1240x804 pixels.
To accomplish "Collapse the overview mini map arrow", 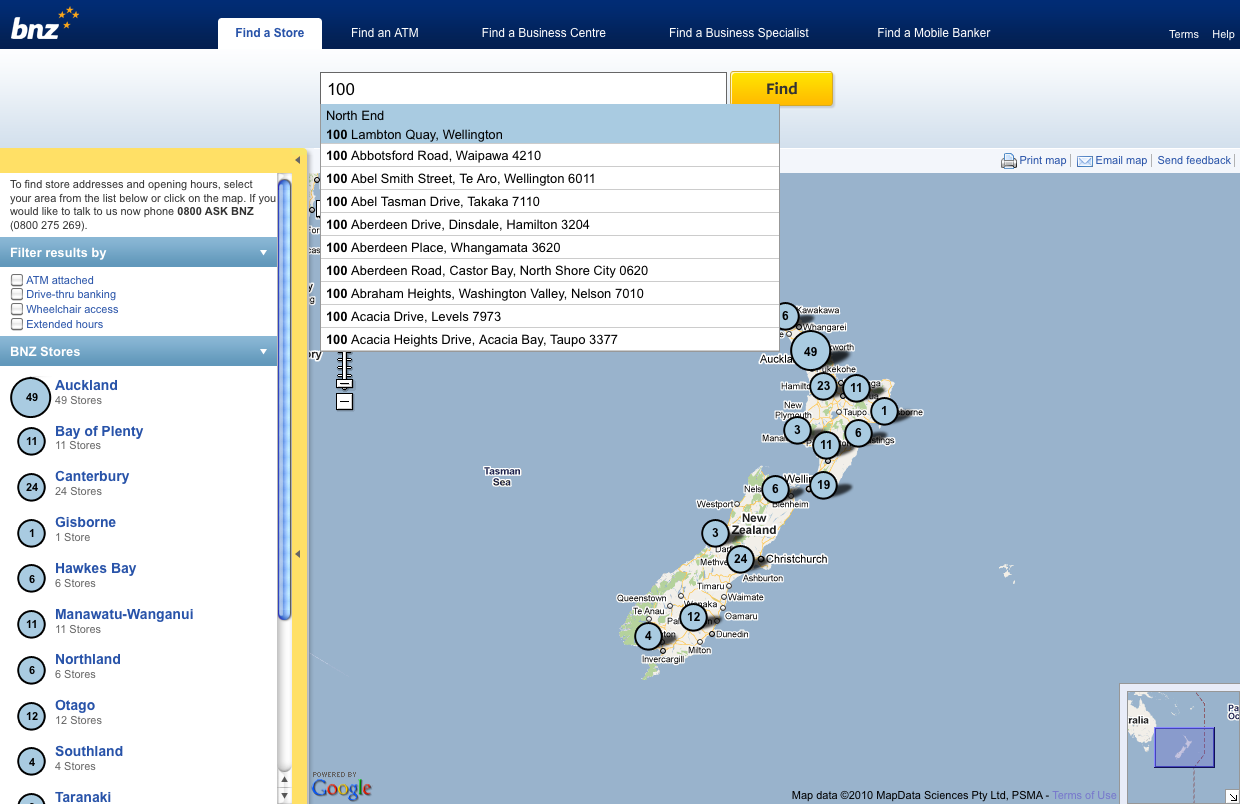I will pyautogui.click(x=1232, y=796).
